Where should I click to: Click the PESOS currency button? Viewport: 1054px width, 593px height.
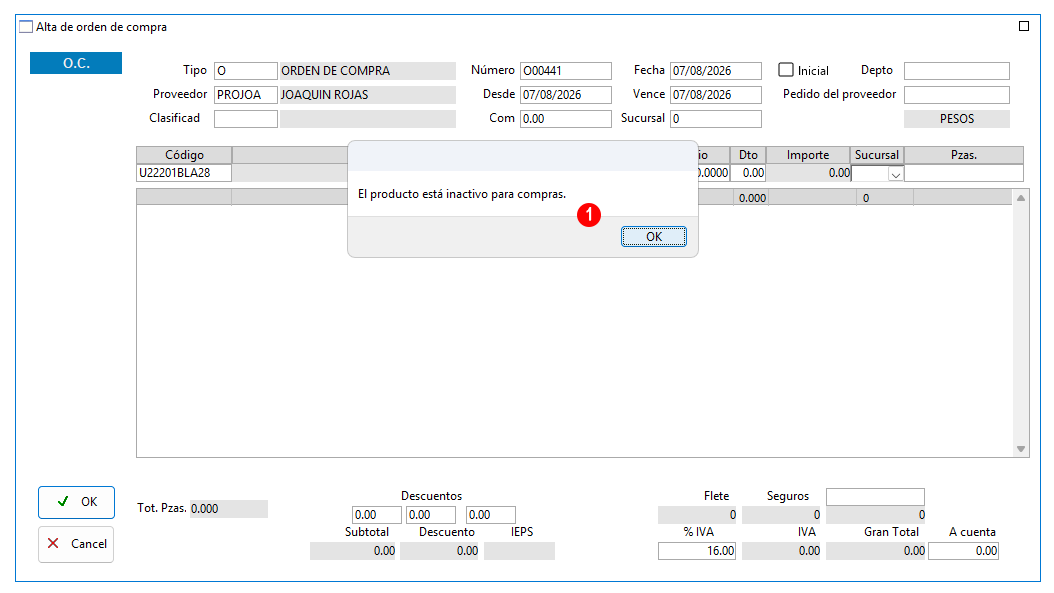pos(957,118)
